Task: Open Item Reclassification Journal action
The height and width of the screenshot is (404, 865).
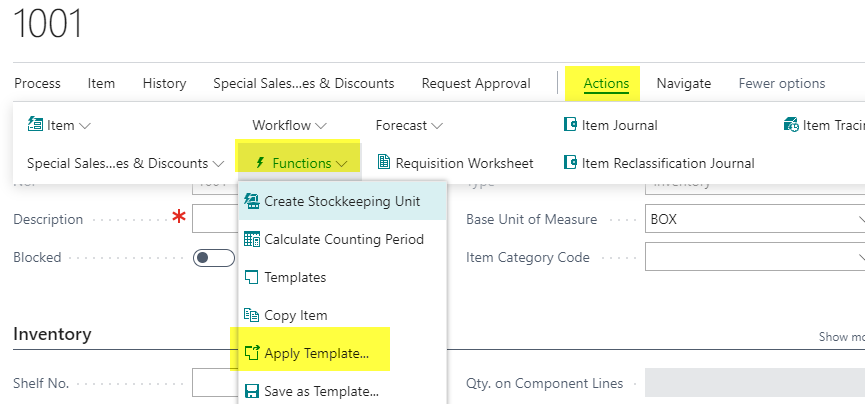Action: coord(659,163)
